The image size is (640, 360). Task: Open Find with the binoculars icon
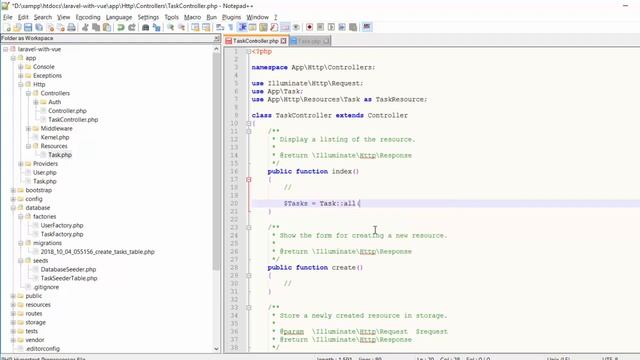point(145,27)
